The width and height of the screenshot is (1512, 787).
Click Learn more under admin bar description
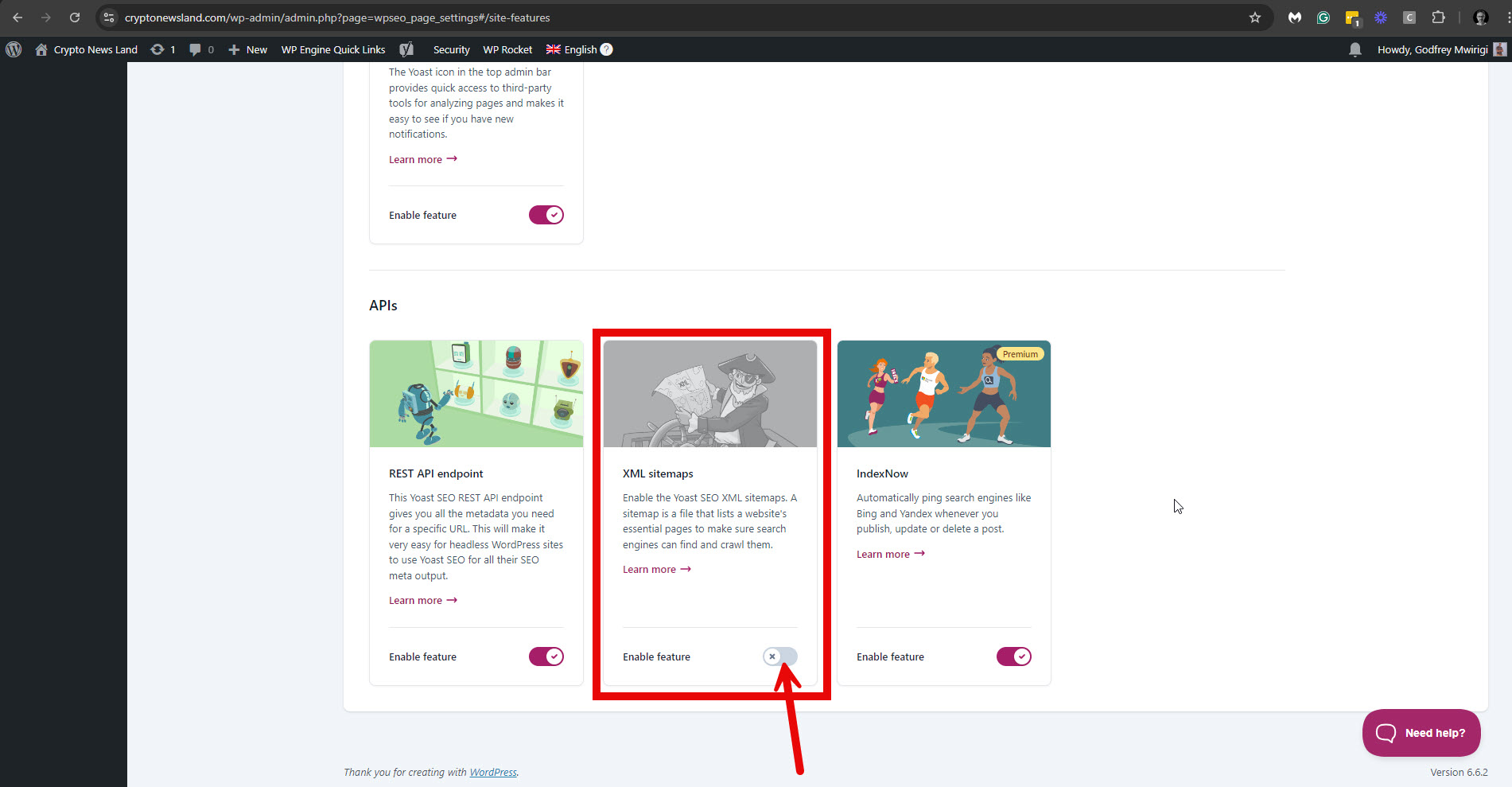point(423,159)
